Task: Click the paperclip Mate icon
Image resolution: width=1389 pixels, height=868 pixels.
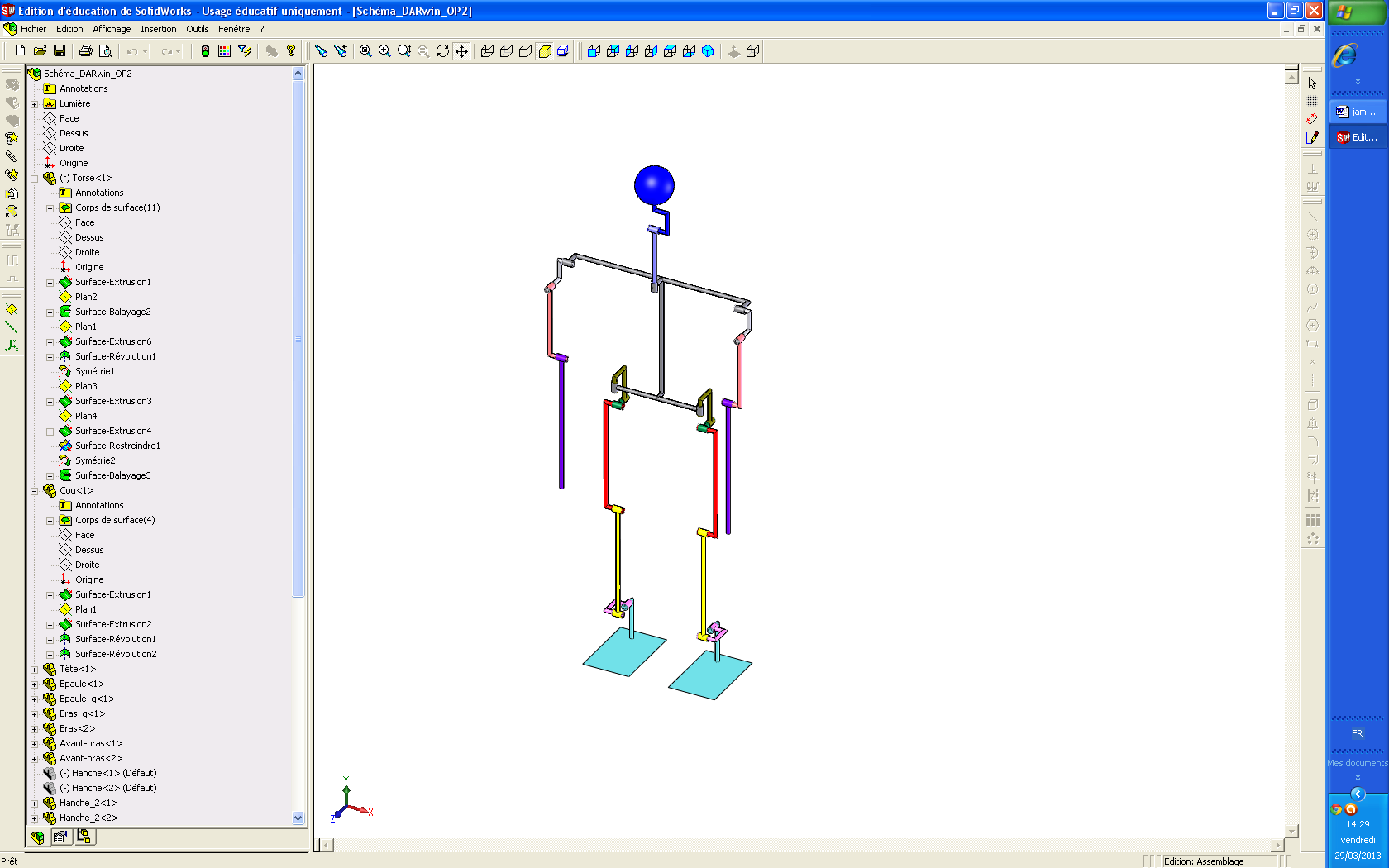Action: click(11, 156)
